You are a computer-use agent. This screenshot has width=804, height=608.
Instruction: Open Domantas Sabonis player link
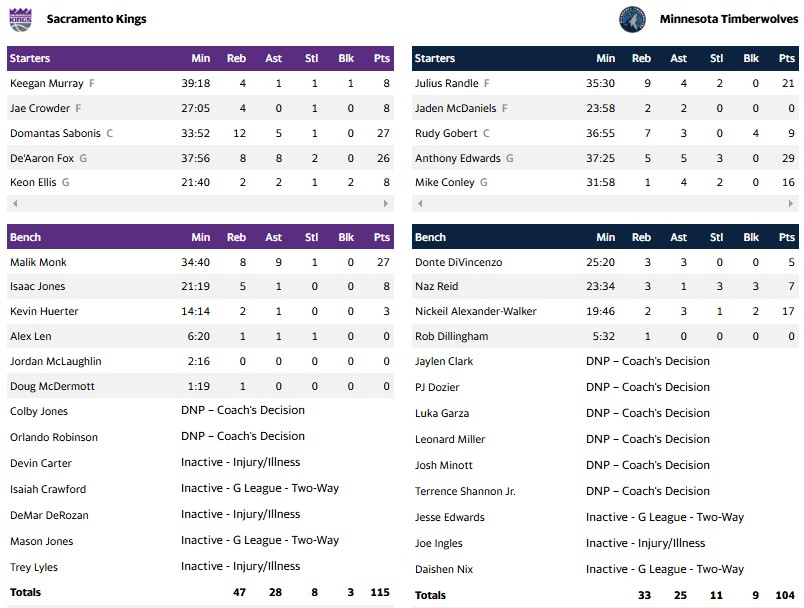click(x=55, y=133)
